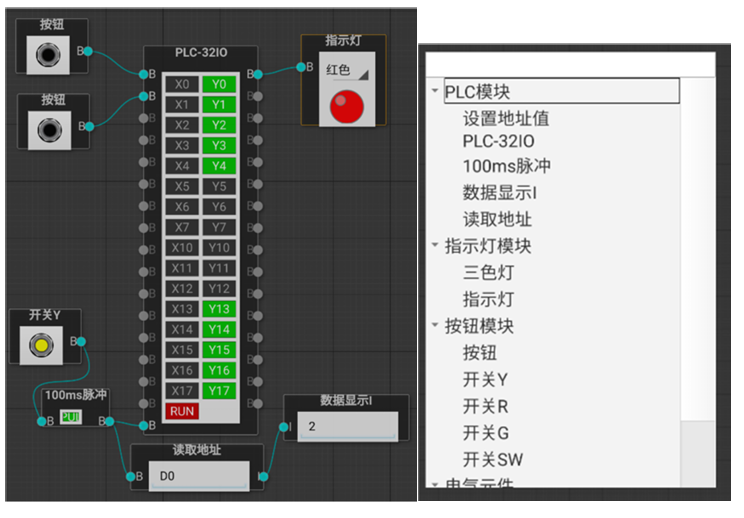This screenshot has width=744, height=518.
Task: Select 开关Y in the component tree
Action: pyautogui.click(x=485, y=379)
